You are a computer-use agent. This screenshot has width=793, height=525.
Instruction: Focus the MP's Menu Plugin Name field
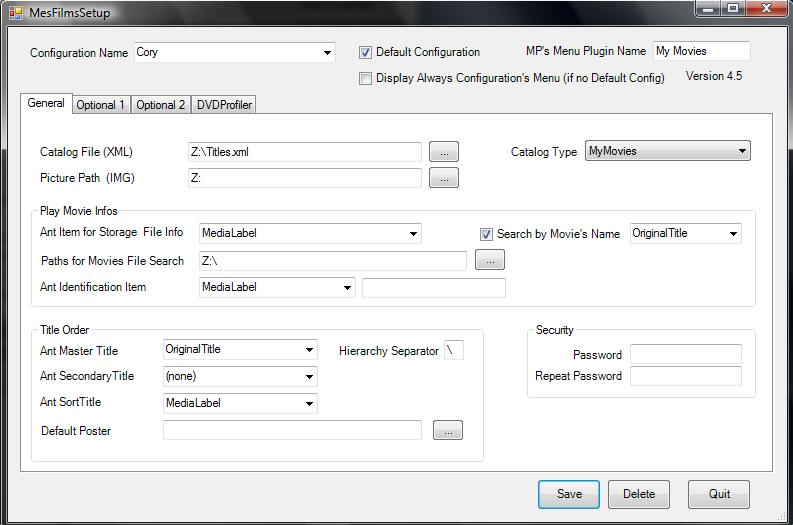click(x=700, y=51)
